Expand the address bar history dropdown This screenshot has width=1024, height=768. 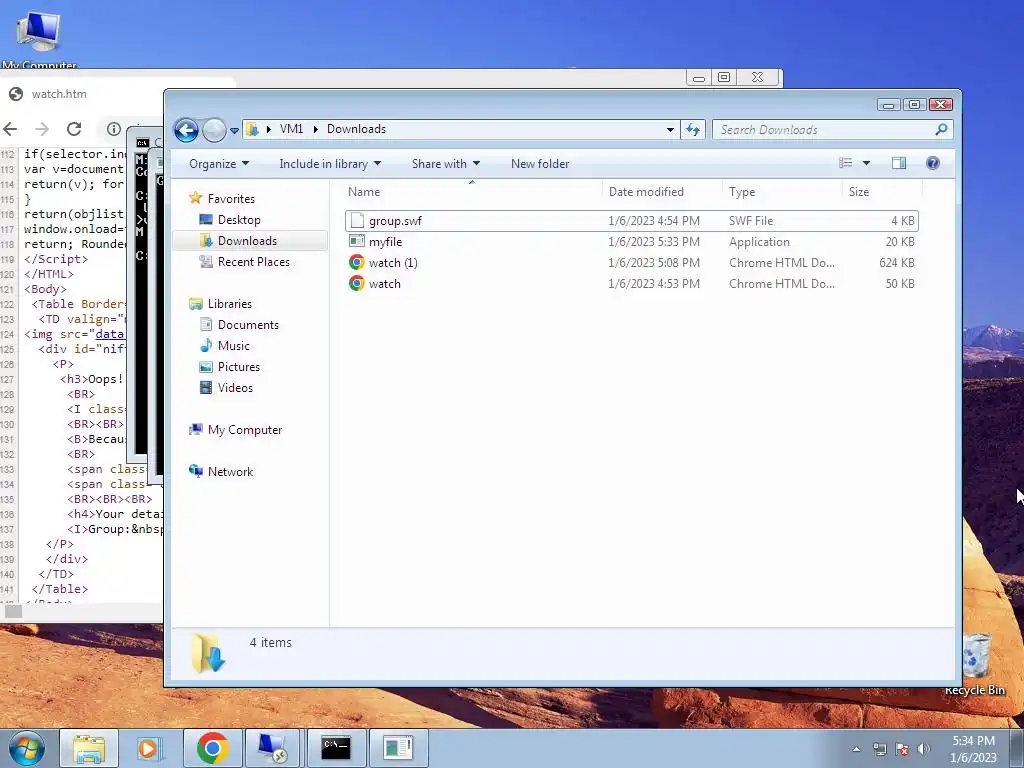(670, 129)
